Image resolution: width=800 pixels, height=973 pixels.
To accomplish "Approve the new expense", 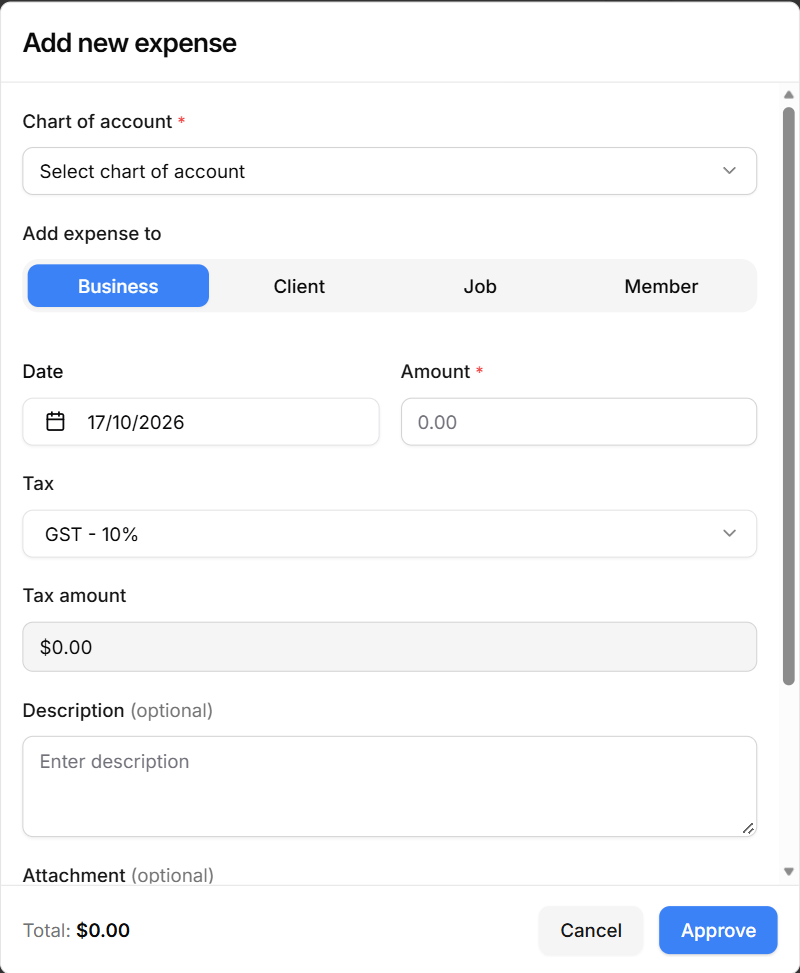I will click(718, 930).
